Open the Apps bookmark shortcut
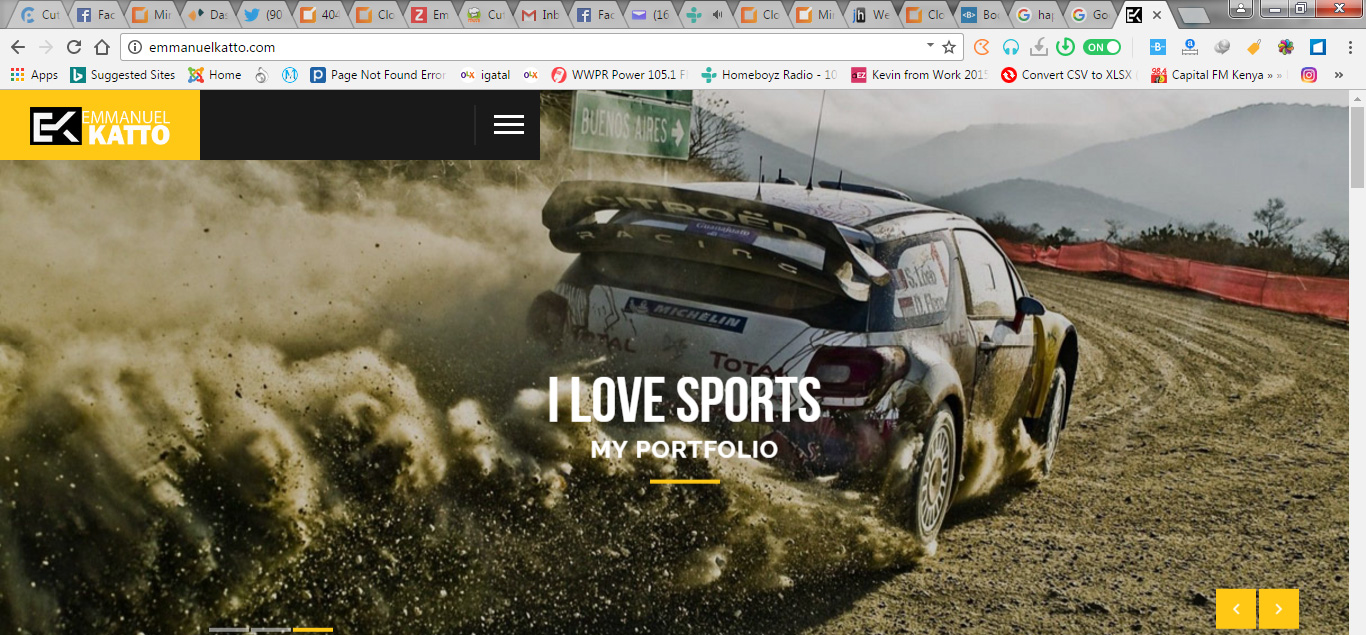1366x635 pixels. (x=34, y=75)
